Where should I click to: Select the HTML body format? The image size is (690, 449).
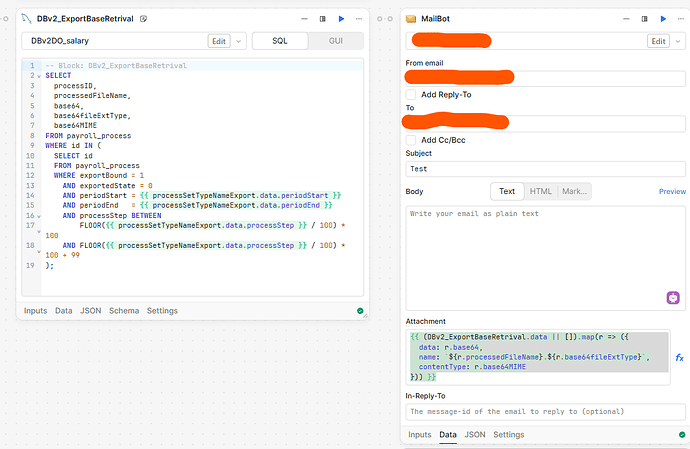click(x=540, y=191)
